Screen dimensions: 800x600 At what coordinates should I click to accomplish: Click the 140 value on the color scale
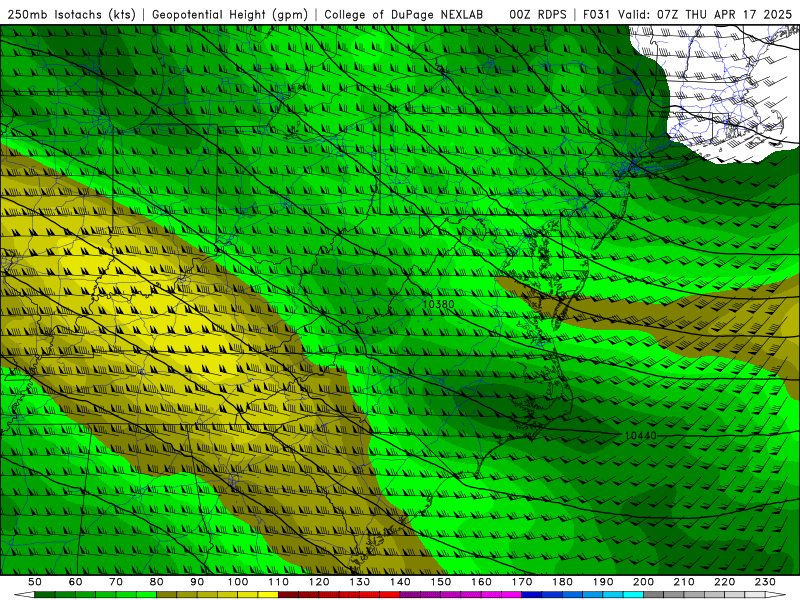pos(400,582)
